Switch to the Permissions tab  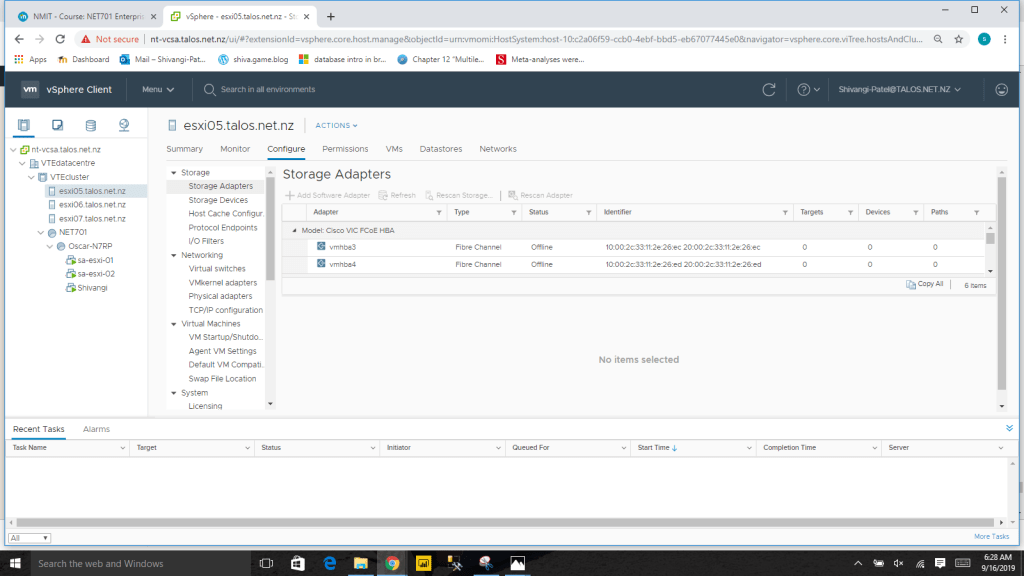(345, 149)
